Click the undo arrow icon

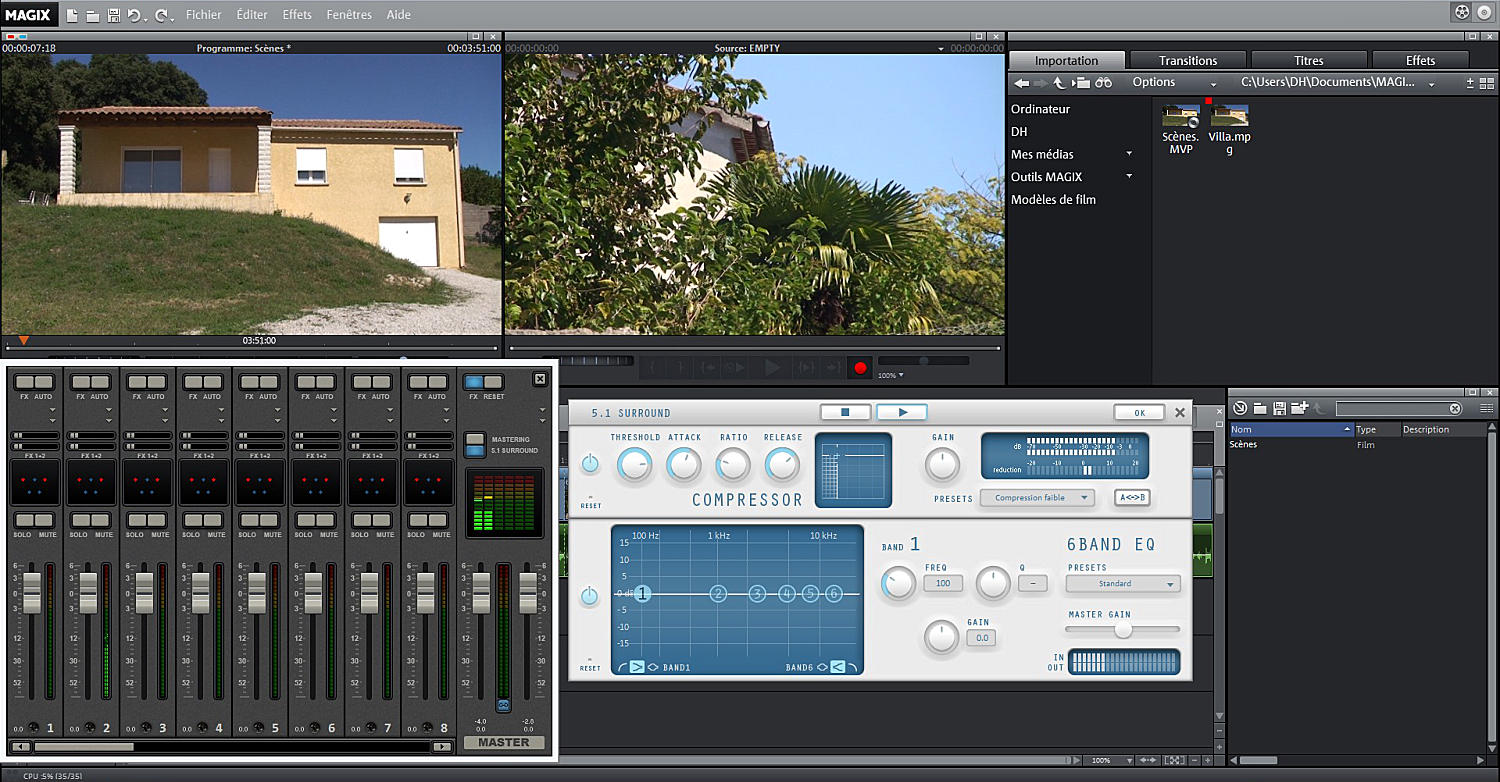135,15
